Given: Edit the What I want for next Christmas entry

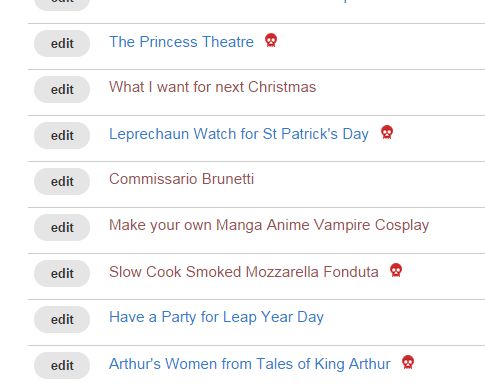Looking at the screenshot, I should pos(62,89).
